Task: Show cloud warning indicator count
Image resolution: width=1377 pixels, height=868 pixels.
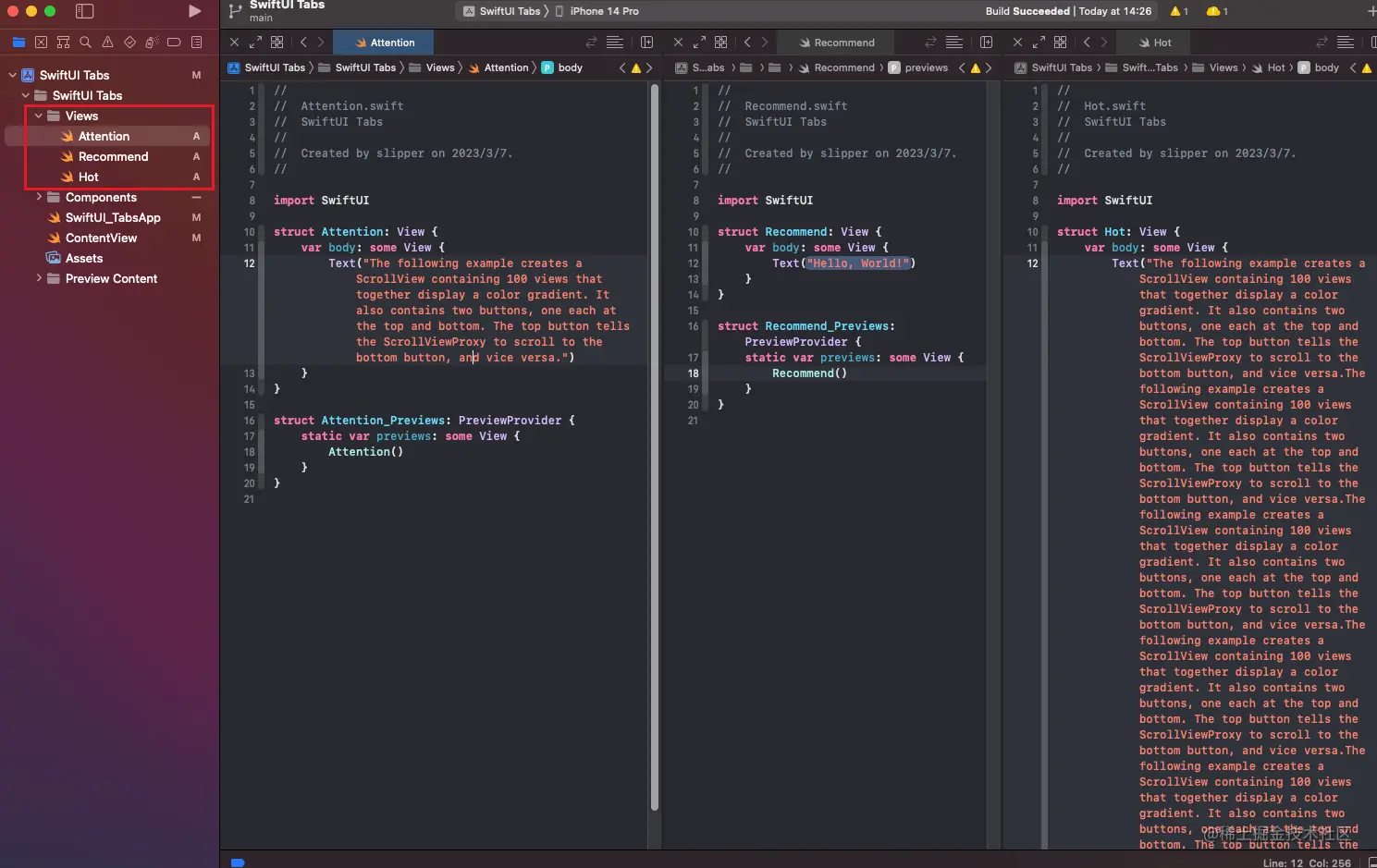Action: pyautogui.click(x=1217, y=11)
